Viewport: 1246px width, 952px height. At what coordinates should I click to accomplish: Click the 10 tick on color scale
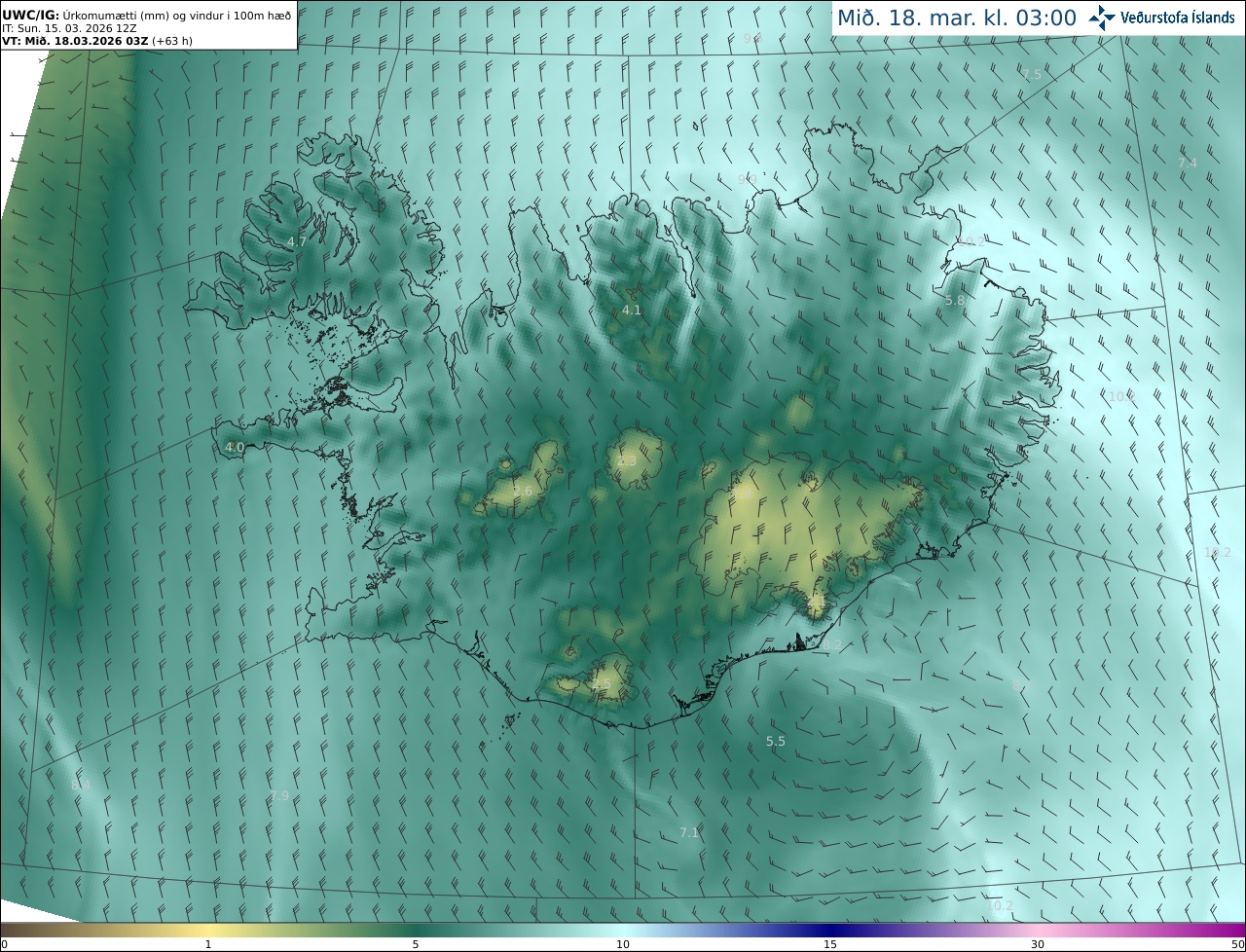[x=623, y=944]
